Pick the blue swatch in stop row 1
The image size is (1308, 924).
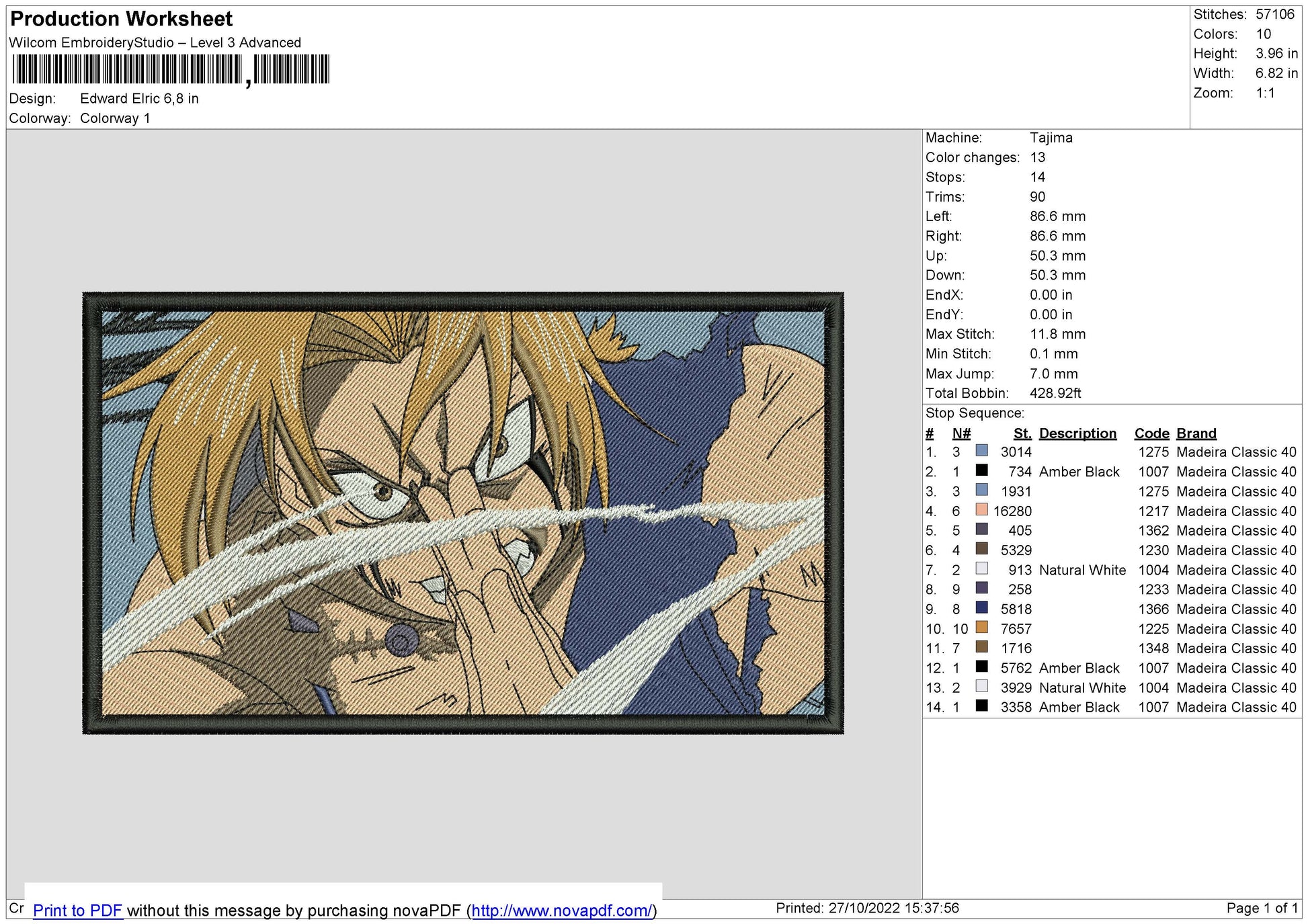pyautogui.click(x=982, y=452)
